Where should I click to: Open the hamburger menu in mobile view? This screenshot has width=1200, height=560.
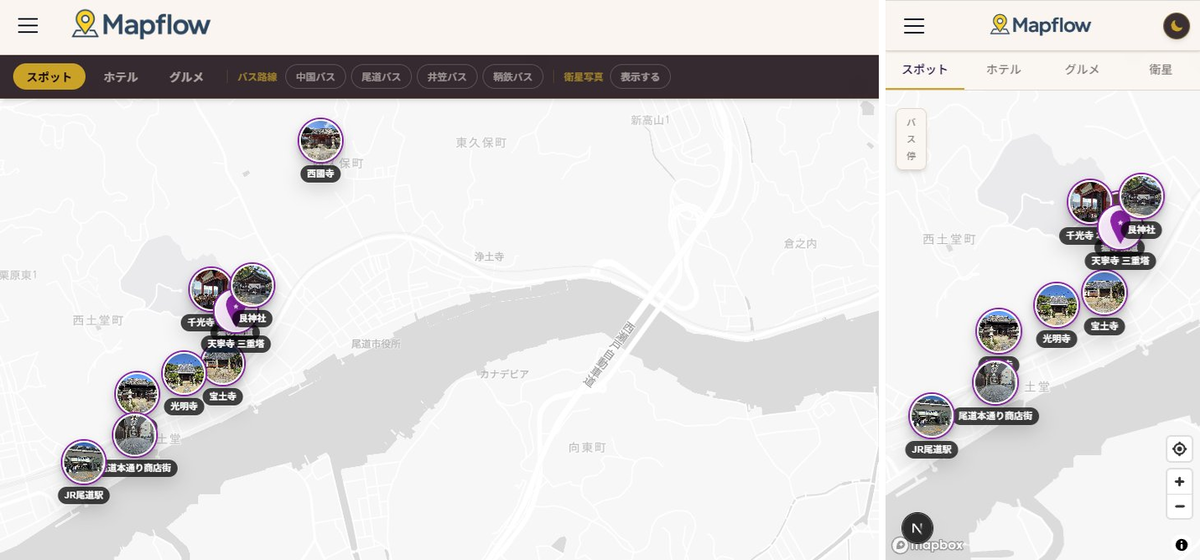[914, 26]
